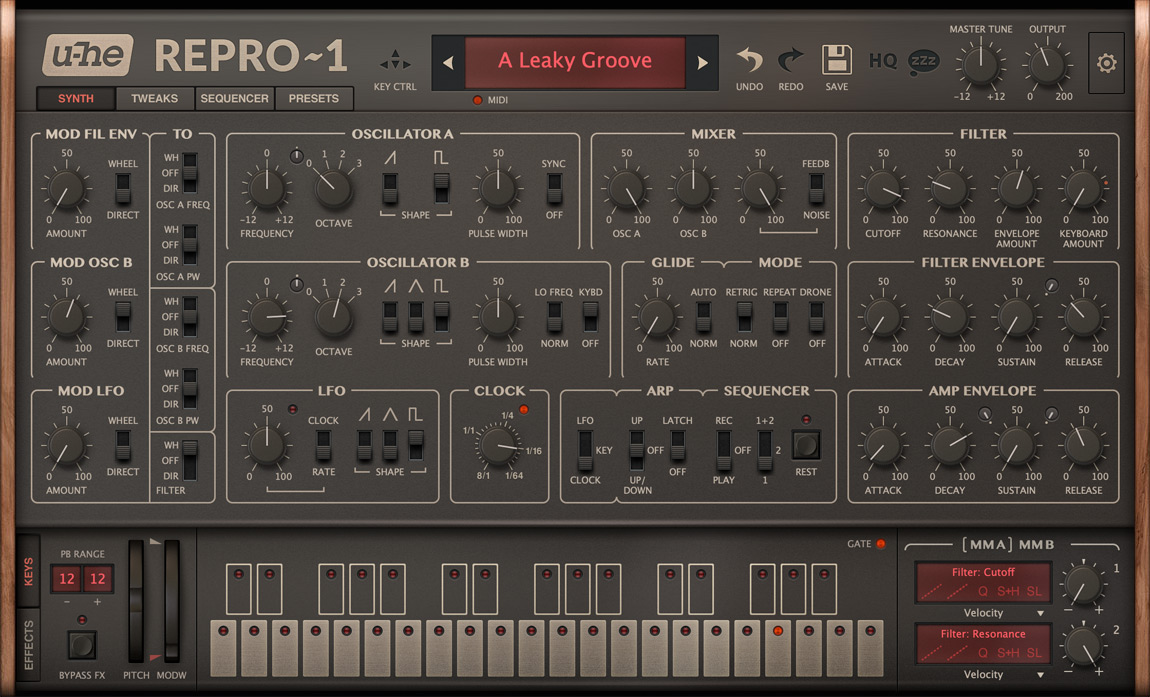Save the current preset
1150x697 pixels.
837,60
